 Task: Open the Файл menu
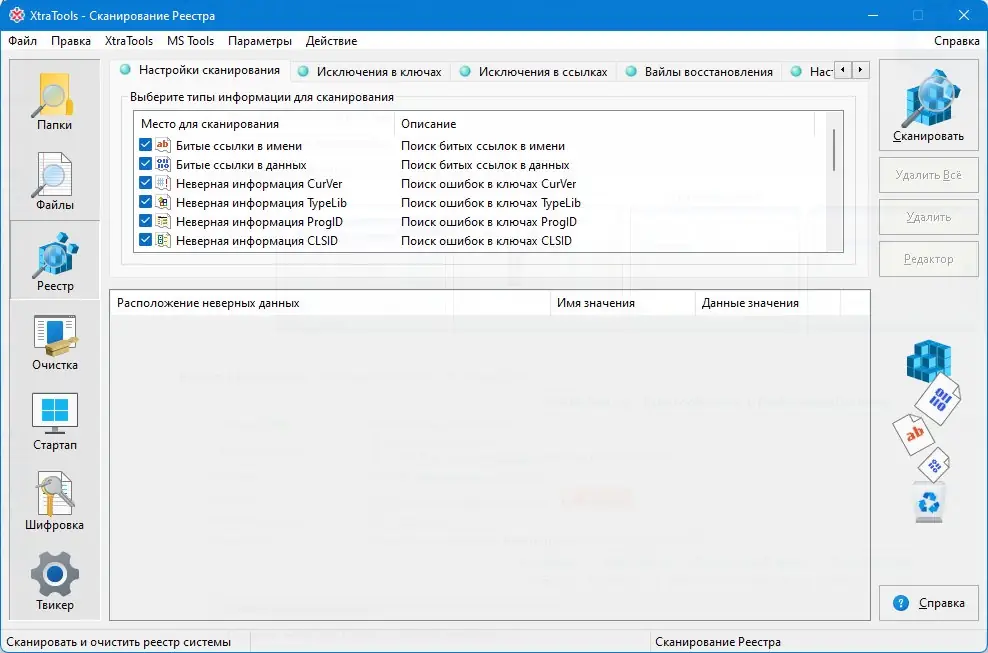coord(23,41)
